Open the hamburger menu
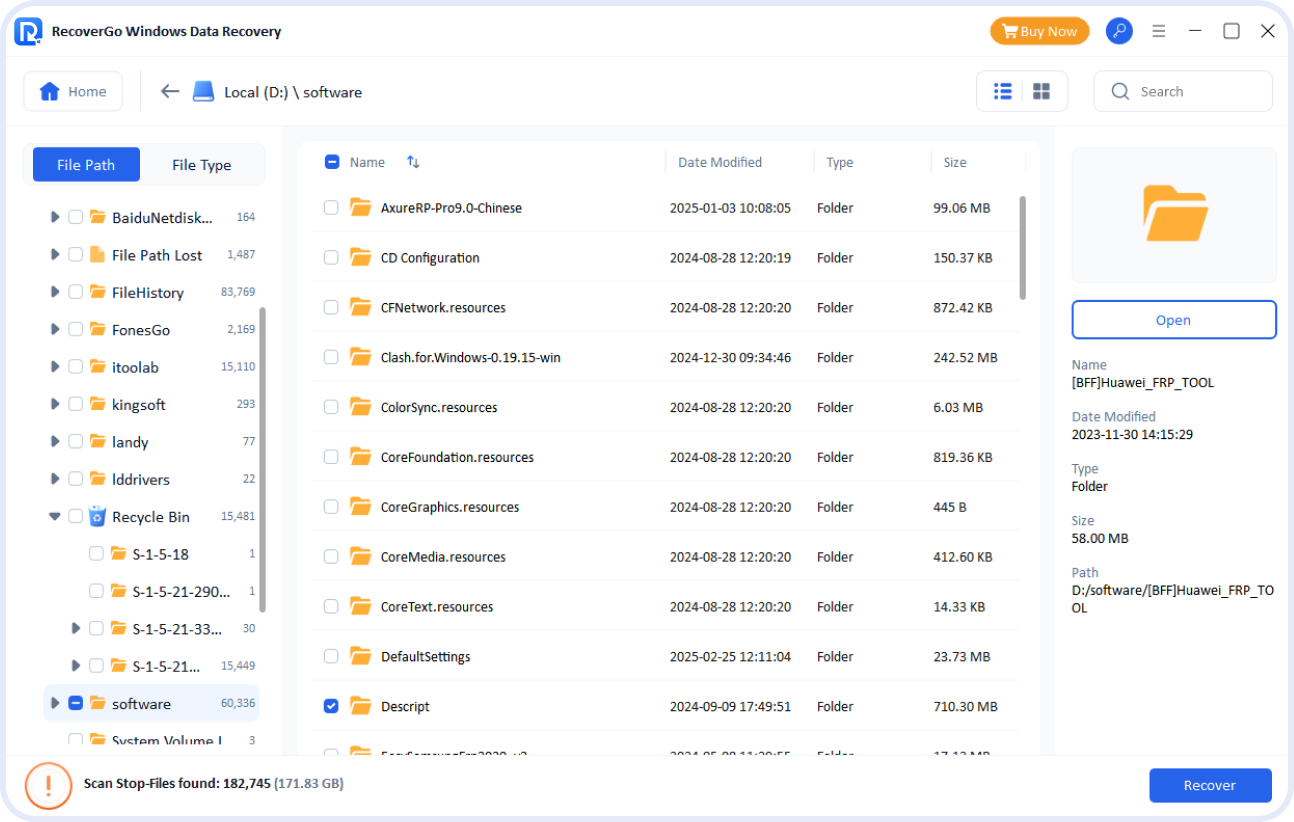 (x=1159, y=30)
